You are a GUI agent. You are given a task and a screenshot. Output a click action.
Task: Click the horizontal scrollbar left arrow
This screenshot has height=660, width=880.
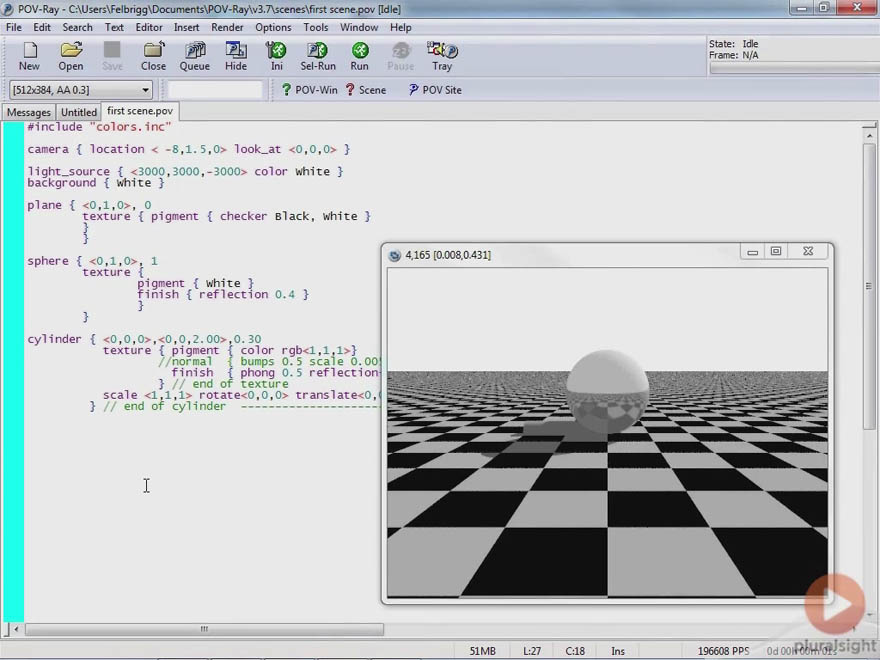tap(16, 629)
